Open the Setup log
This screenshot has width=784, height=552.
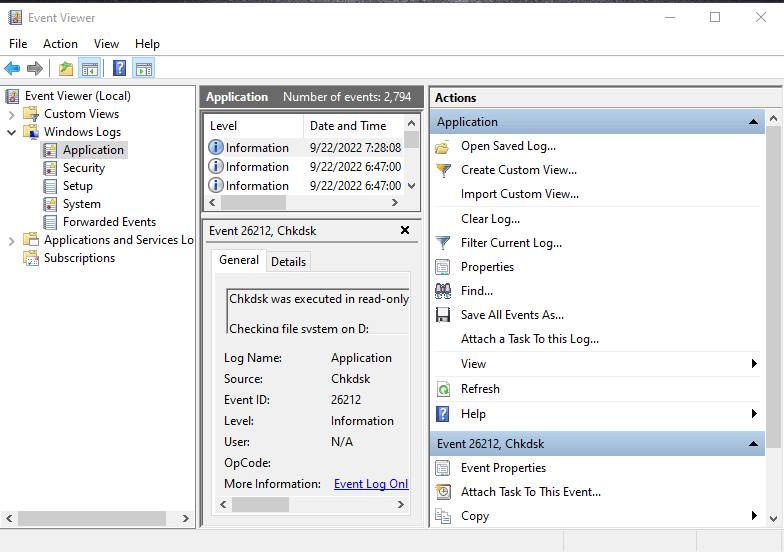coord(78,186)
